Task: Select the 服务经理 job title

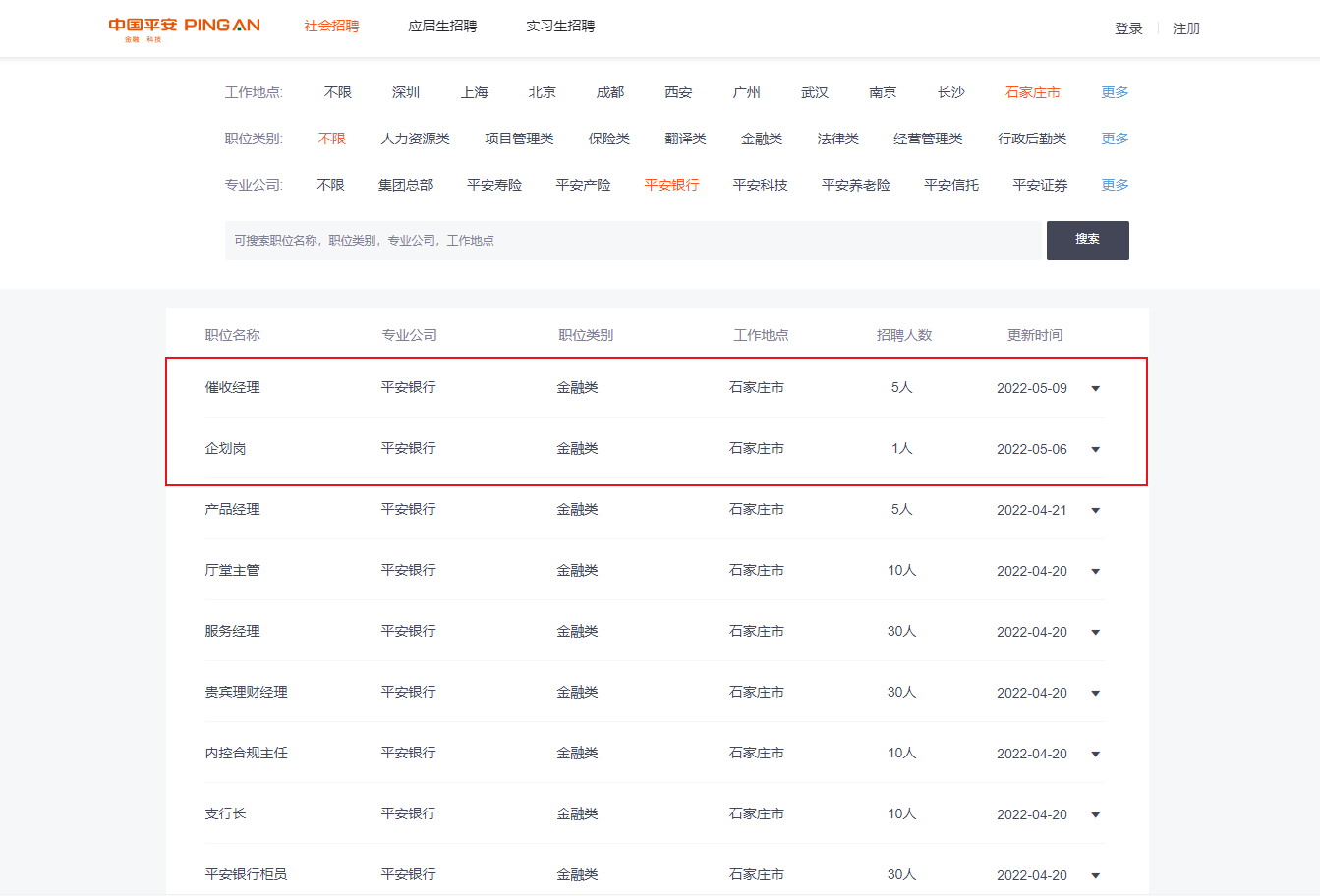Action: (x=233, y=631)
